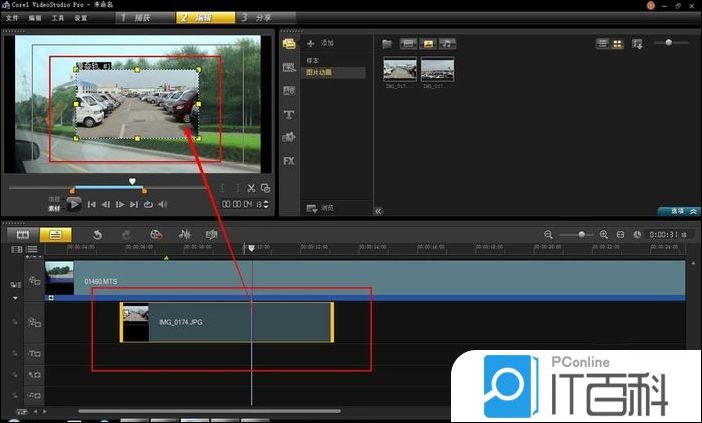
Task: Switch to the 分享 step tab
Action: click(264, 18)
